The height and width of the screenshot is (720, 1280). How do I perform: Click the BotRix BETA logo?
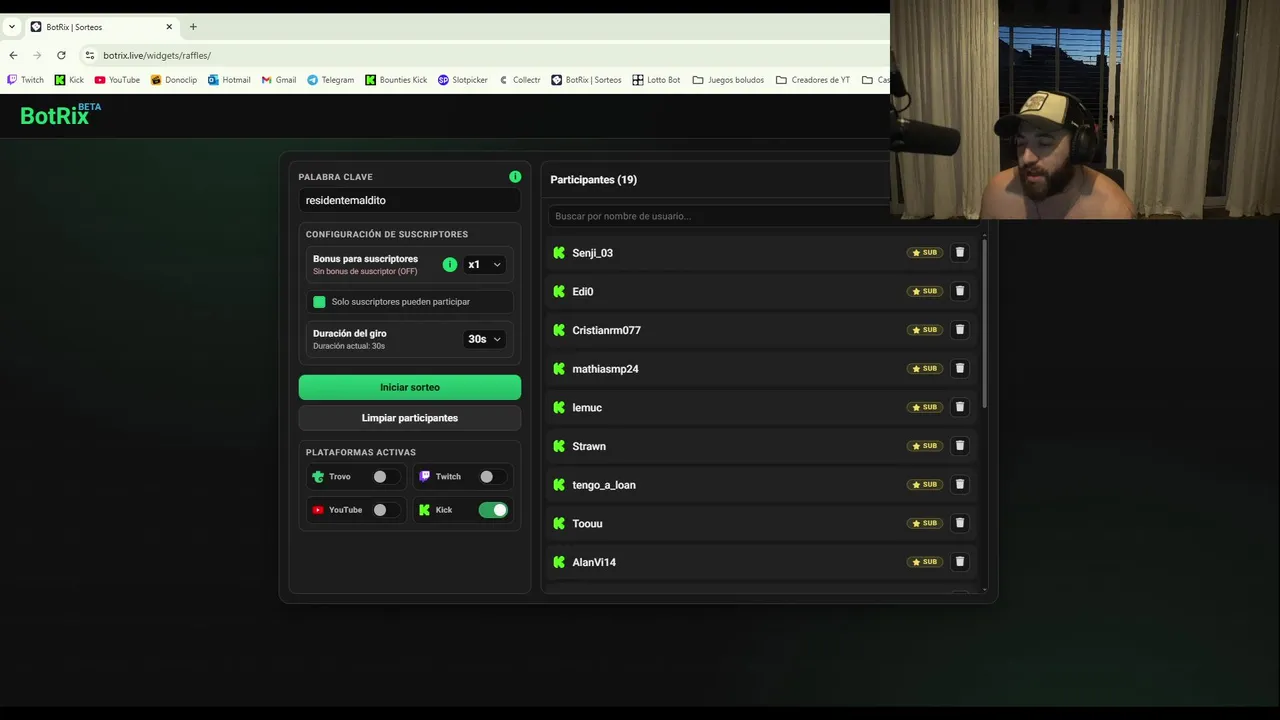(x=61, y=114)
